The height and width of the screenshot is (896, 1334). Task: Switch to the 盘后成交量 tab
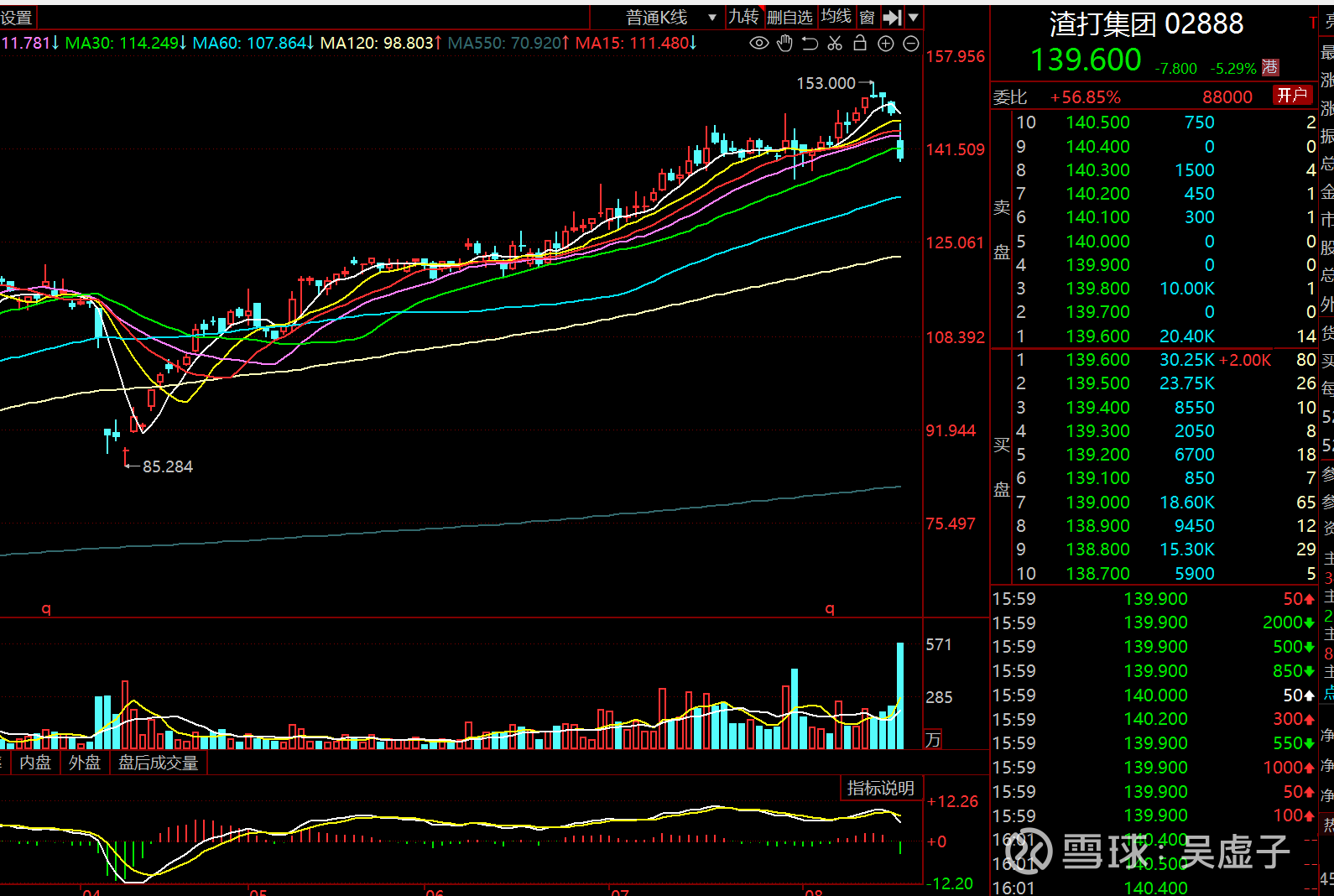point(158,762)
